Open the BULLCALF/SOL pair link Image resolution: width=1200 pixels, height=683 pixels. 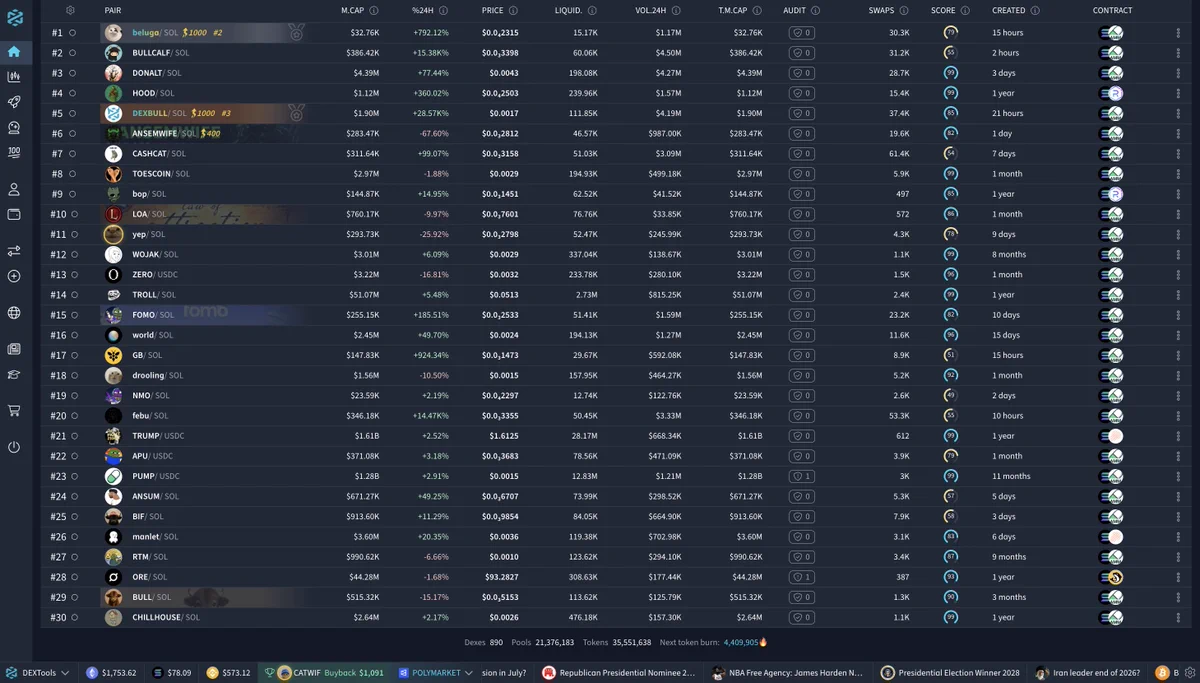[160, 52]
